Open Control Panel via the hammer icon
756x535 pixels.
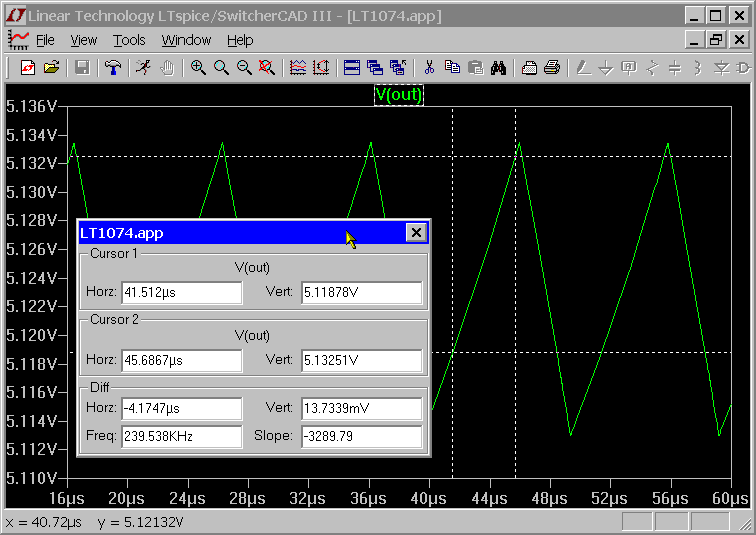(113, 67)
